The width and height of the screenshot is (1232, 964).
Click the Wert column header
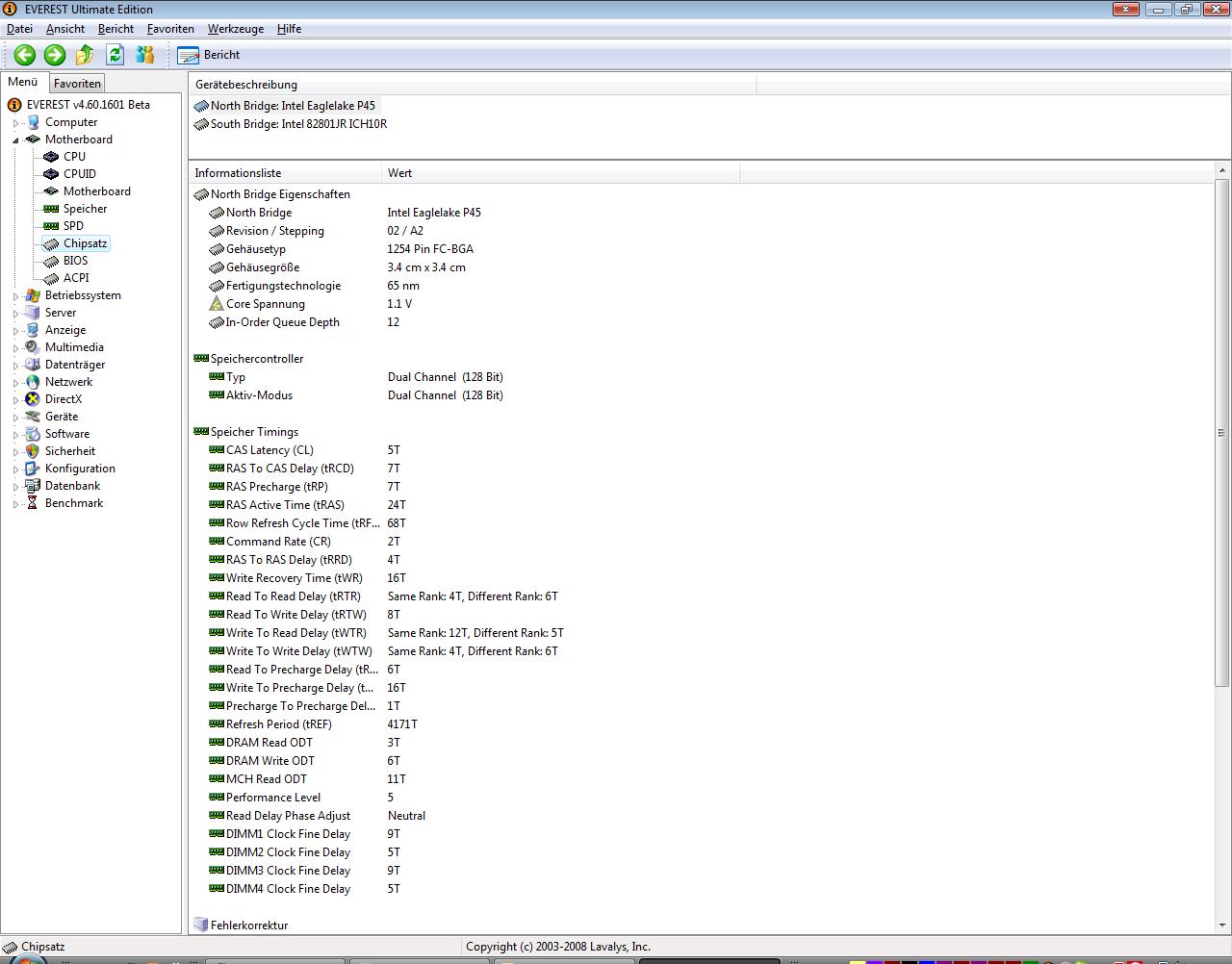(561, 173)
